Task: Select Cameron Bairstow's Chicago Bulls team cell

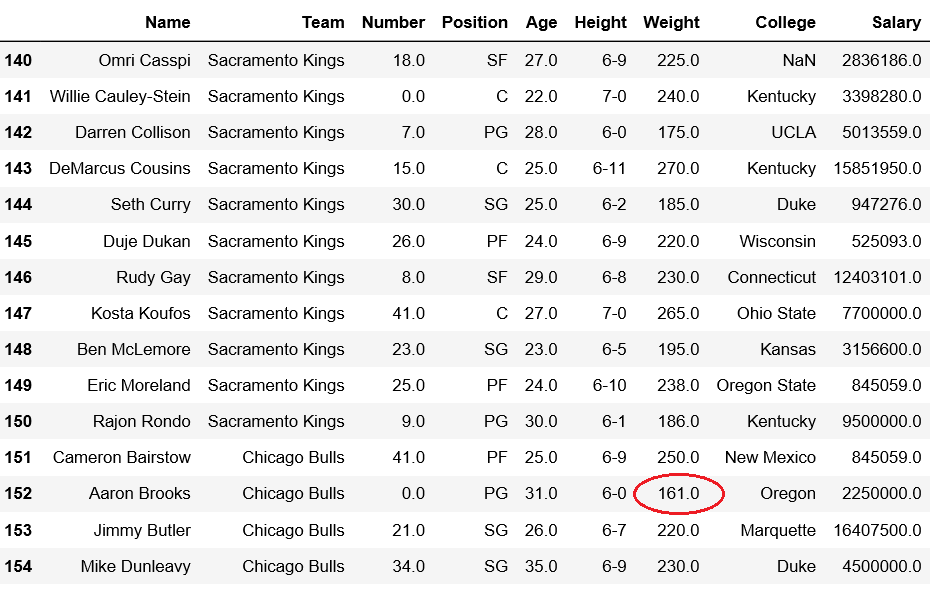Action: 293,458
